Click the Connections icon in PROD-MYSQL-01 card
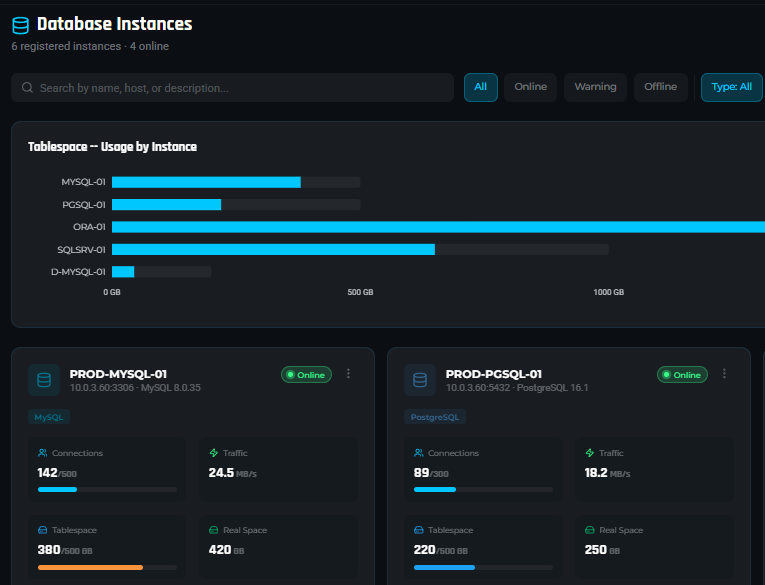This screenshot has height=585, width=765. pos(43,453)
